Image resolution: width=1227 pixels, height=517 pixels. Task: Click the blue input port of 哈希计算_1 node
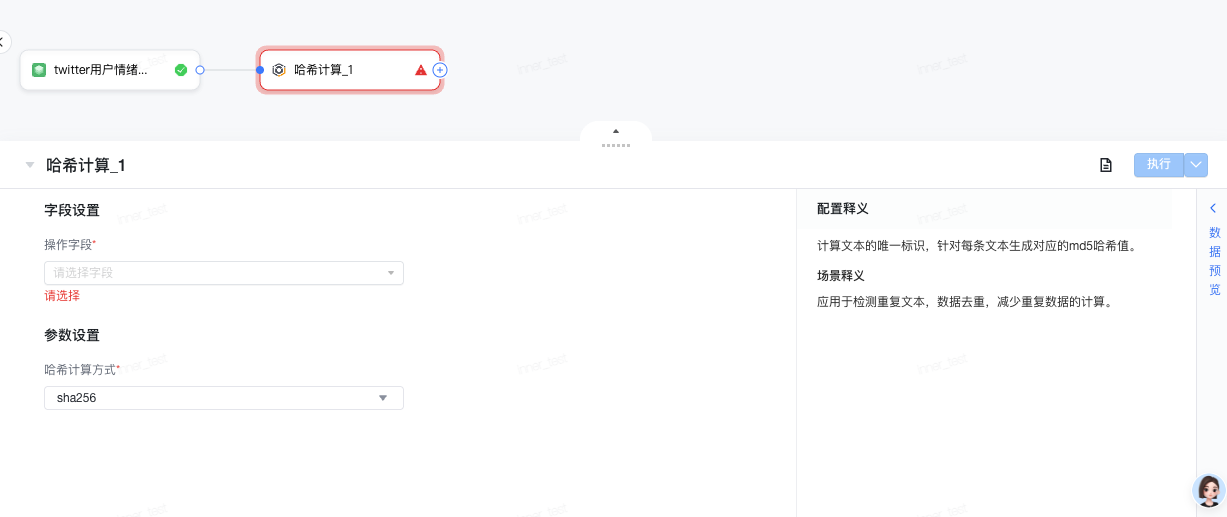260,70
